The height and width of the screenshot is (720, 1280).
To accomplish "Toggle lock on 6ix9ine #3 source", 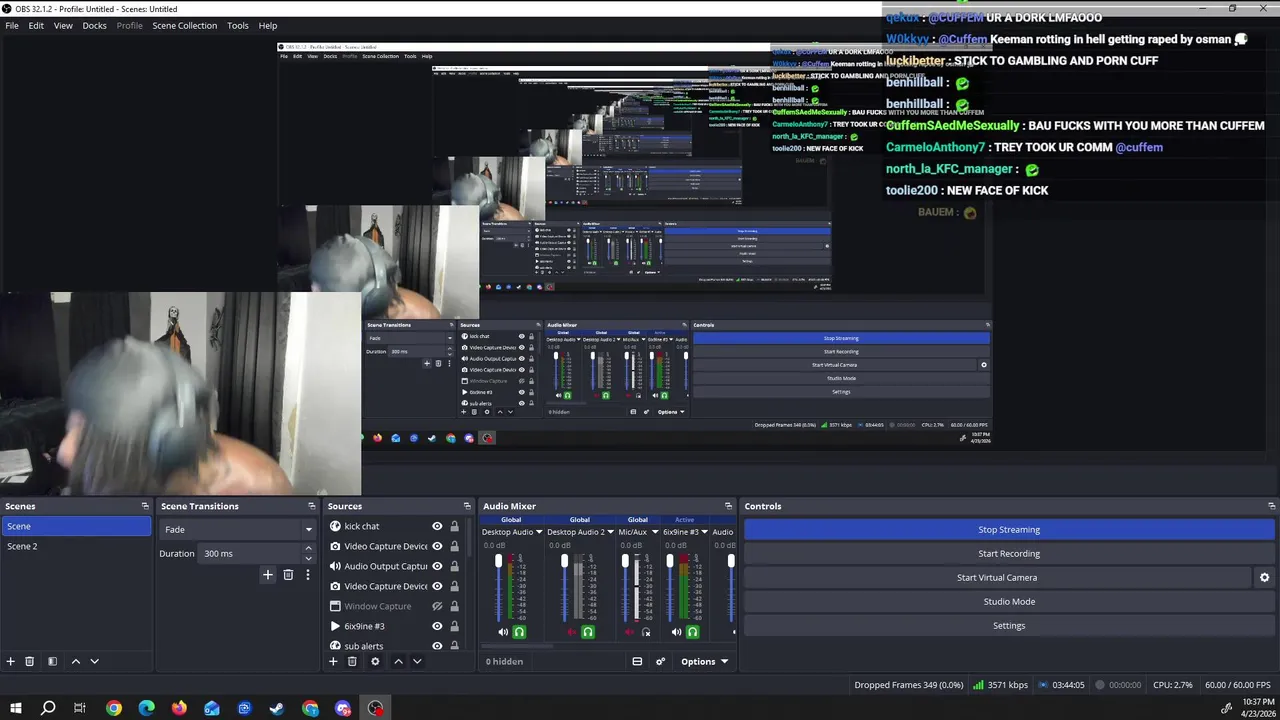I will coord(454,626).
